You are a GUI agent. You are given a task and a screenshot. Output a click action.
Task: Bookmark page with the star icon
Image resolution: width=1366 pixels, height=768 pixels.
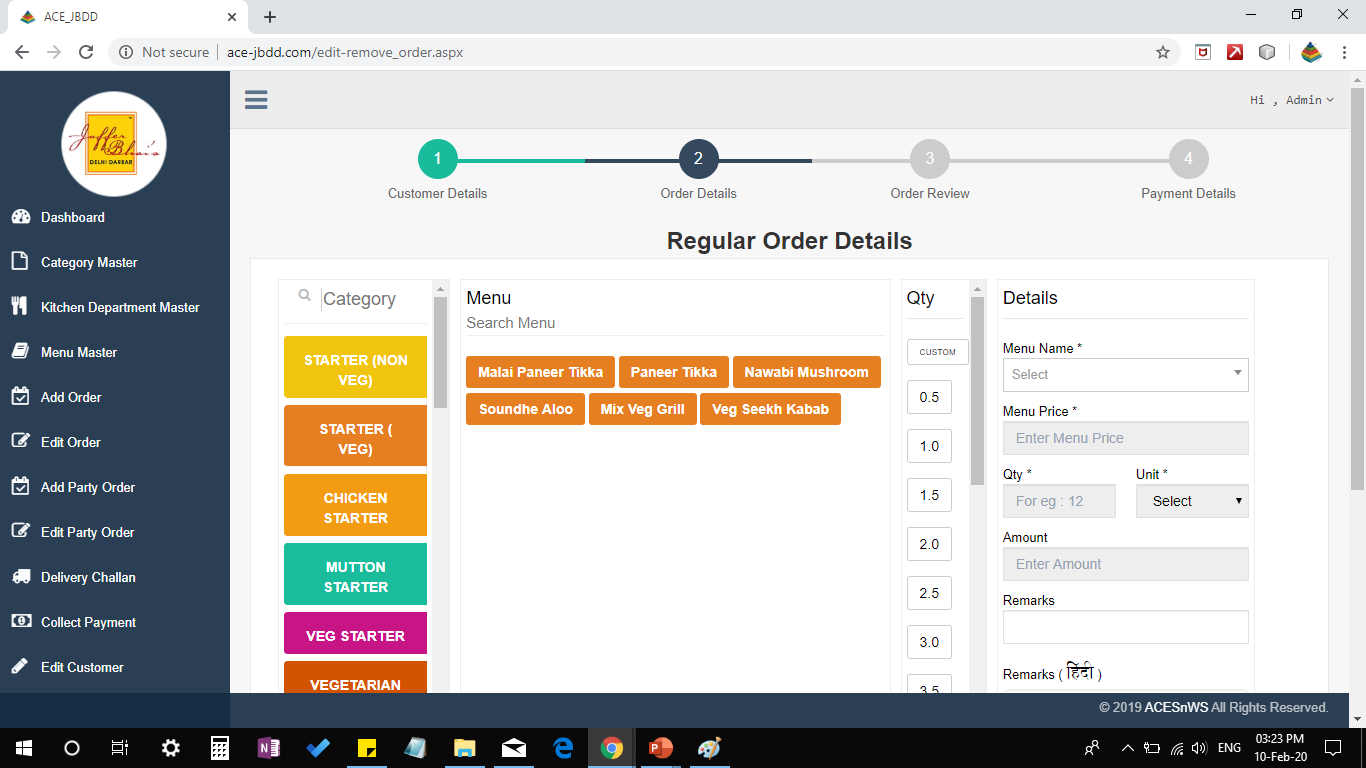pos(1163,52)
